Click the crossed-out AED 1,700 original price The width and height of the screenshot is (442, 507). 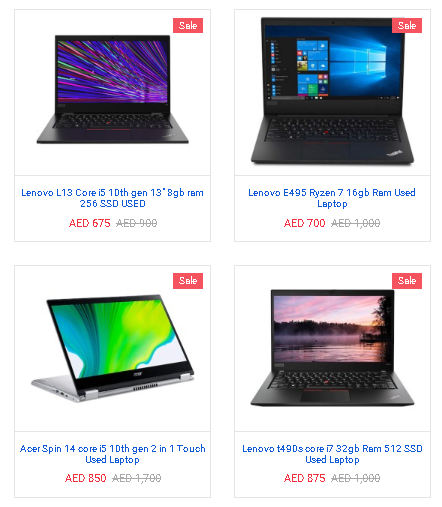(x=136, y=478)
